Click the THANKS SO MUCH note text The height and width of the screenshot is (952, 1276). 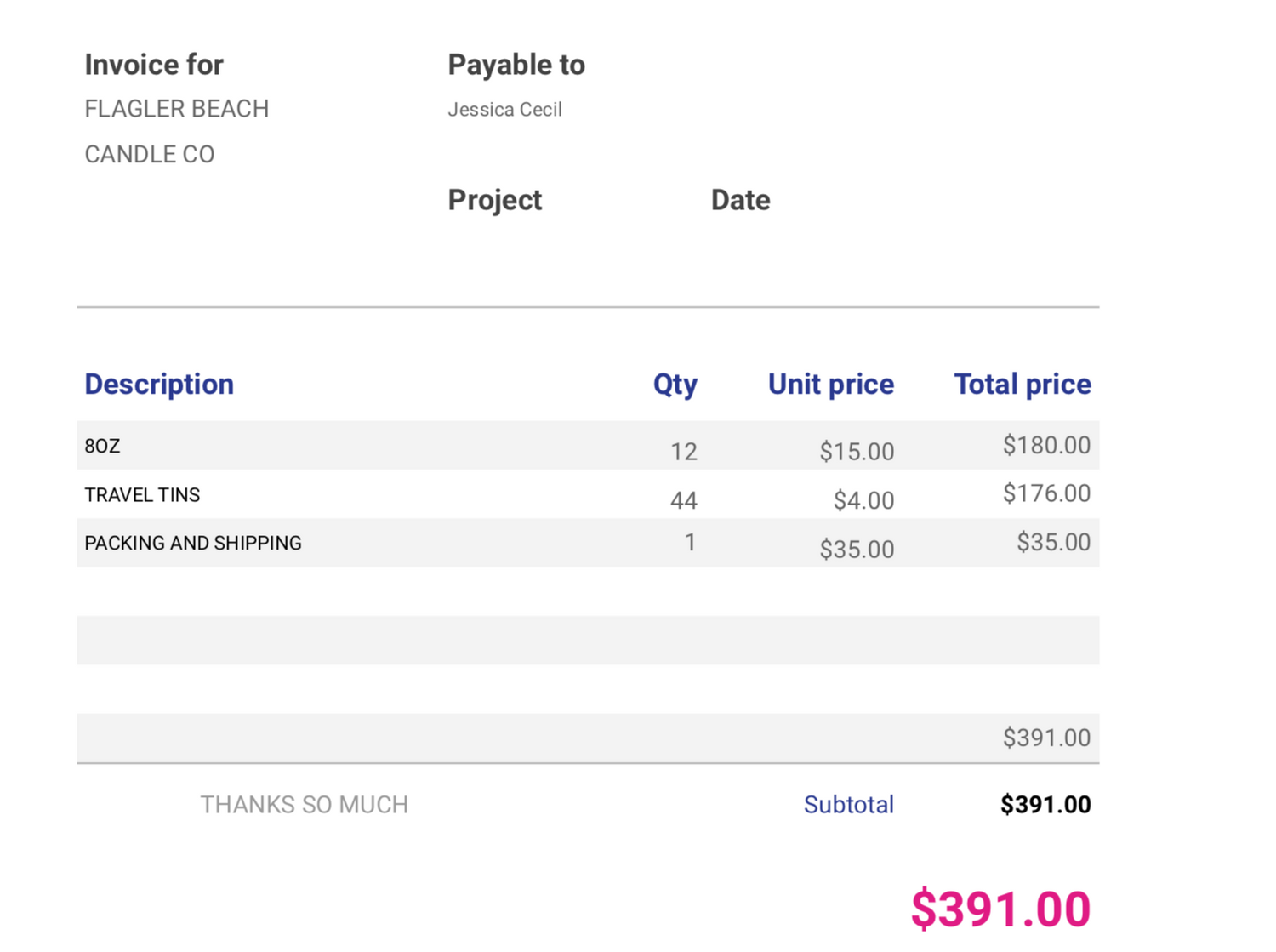[305, 805]
